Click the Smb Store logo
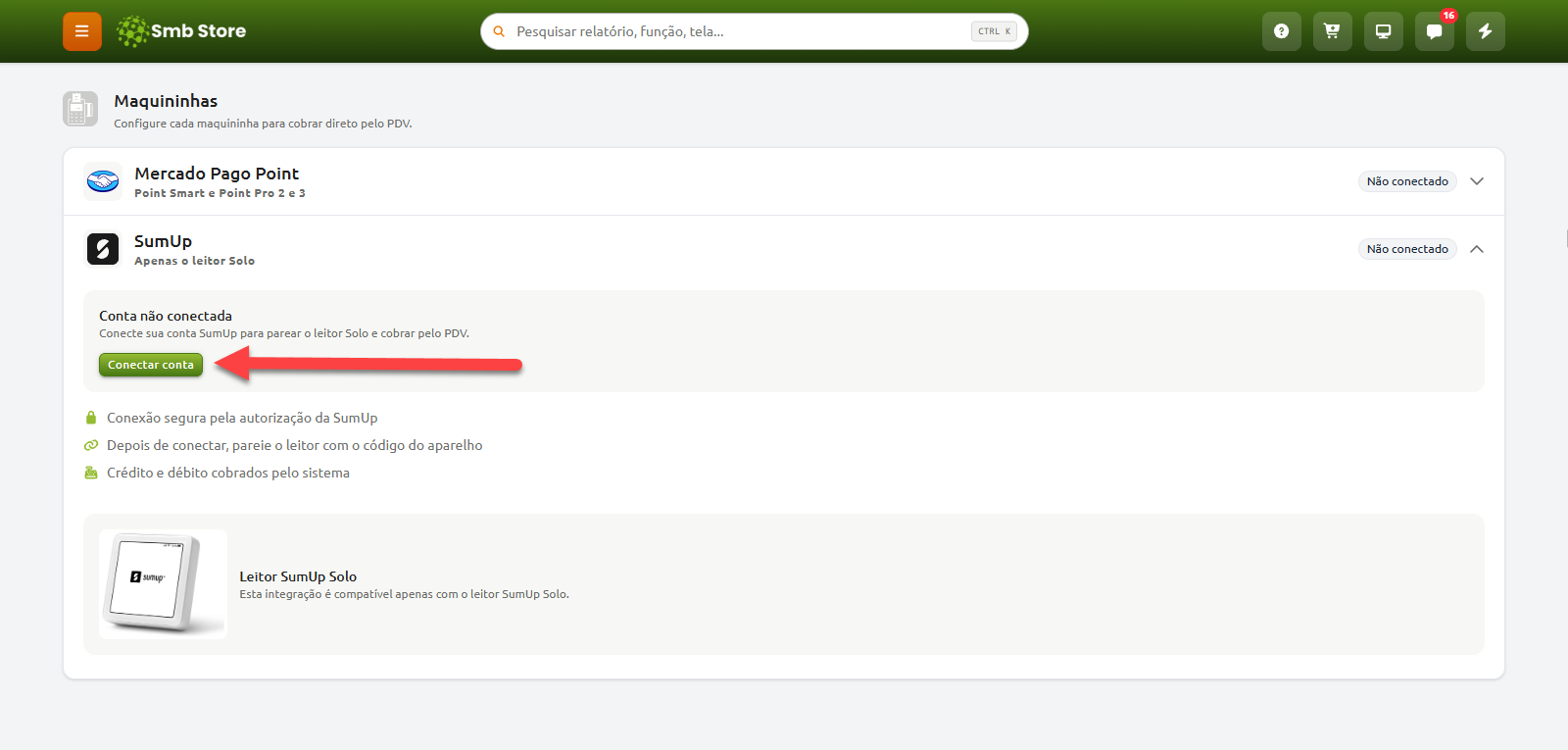This screenshot has width=1568, height=750. pos(181,31)
